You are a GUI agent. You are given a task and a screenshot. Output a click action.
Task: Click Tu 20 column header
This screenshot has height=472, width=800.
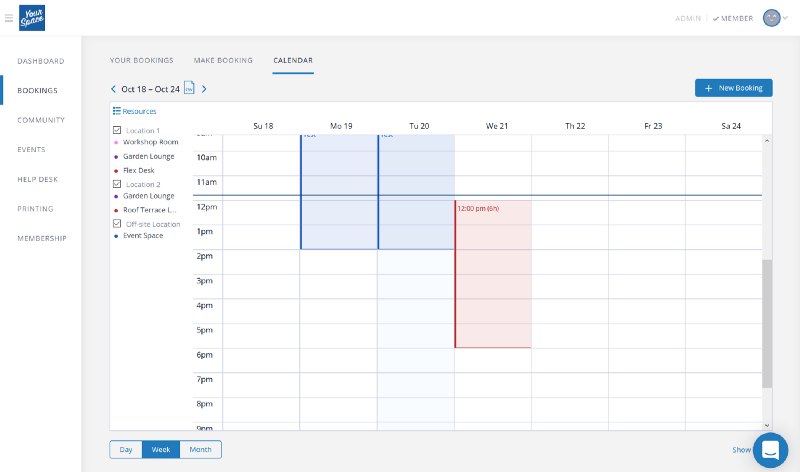pyautogui.click(x=419, y=126)
